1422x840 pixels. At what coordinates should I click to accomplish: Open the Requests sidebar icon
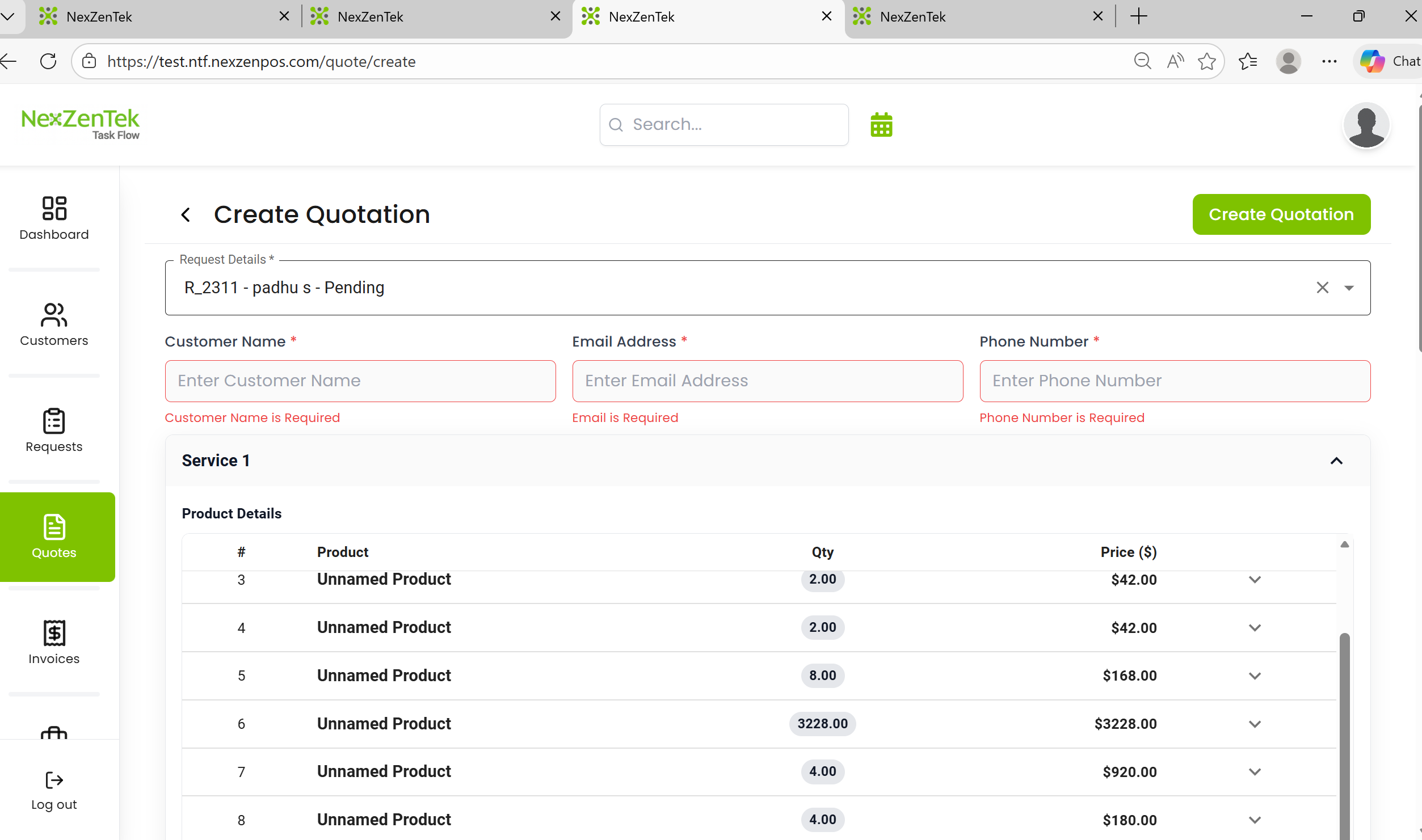(54, 421)
